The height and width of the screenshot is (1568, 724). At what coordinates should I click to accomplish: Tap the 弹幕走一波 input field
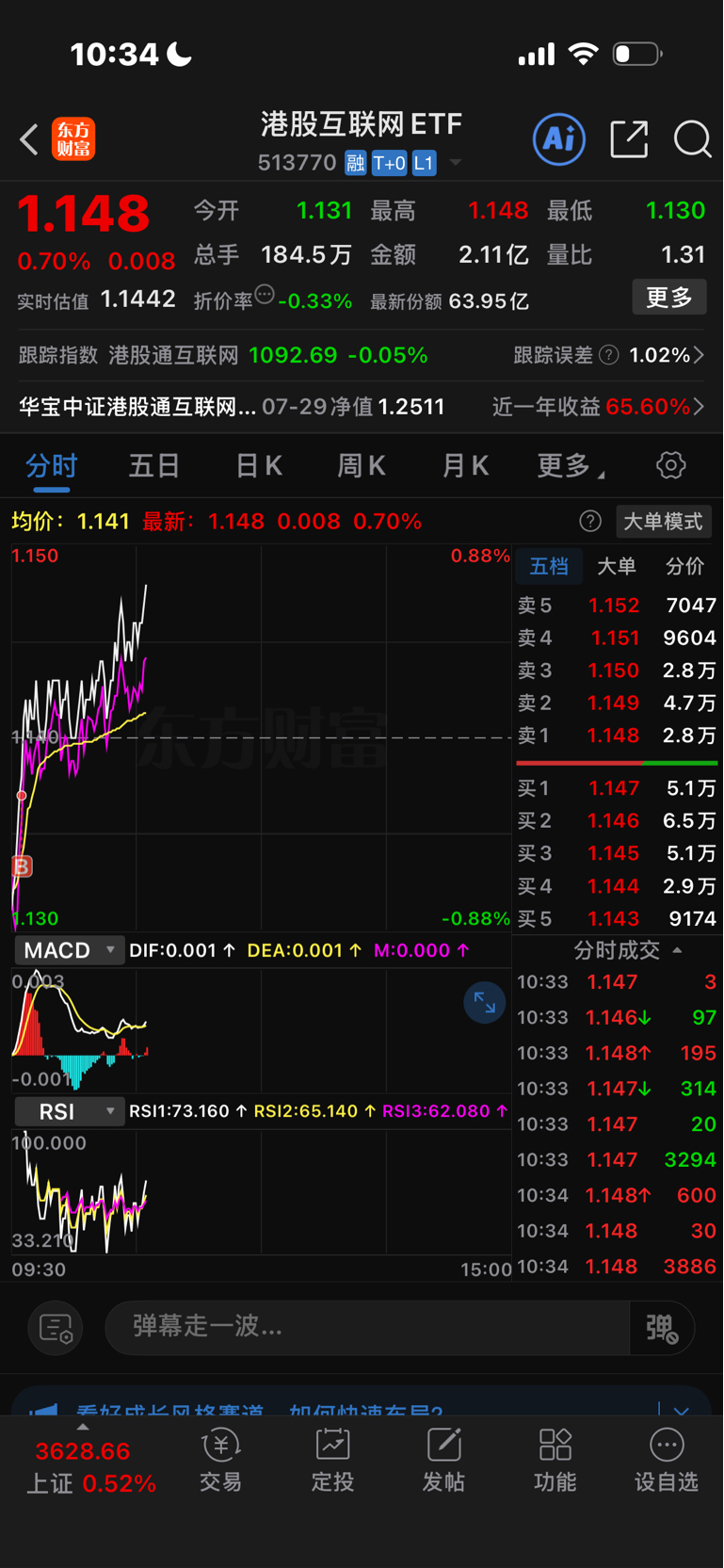(x=367, y=1327)
